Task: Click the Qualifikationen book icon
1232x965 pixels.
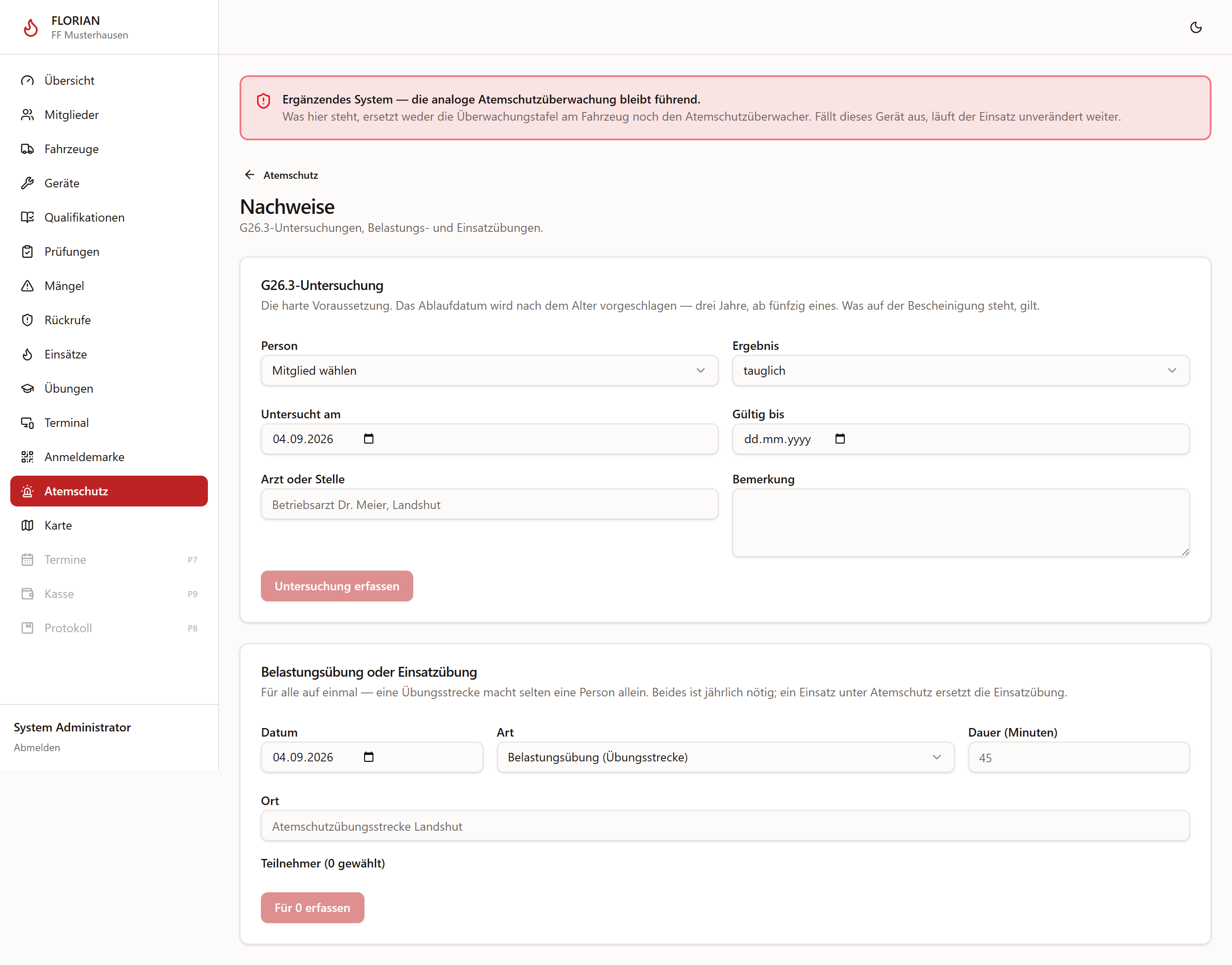Action: click(27, 217)
